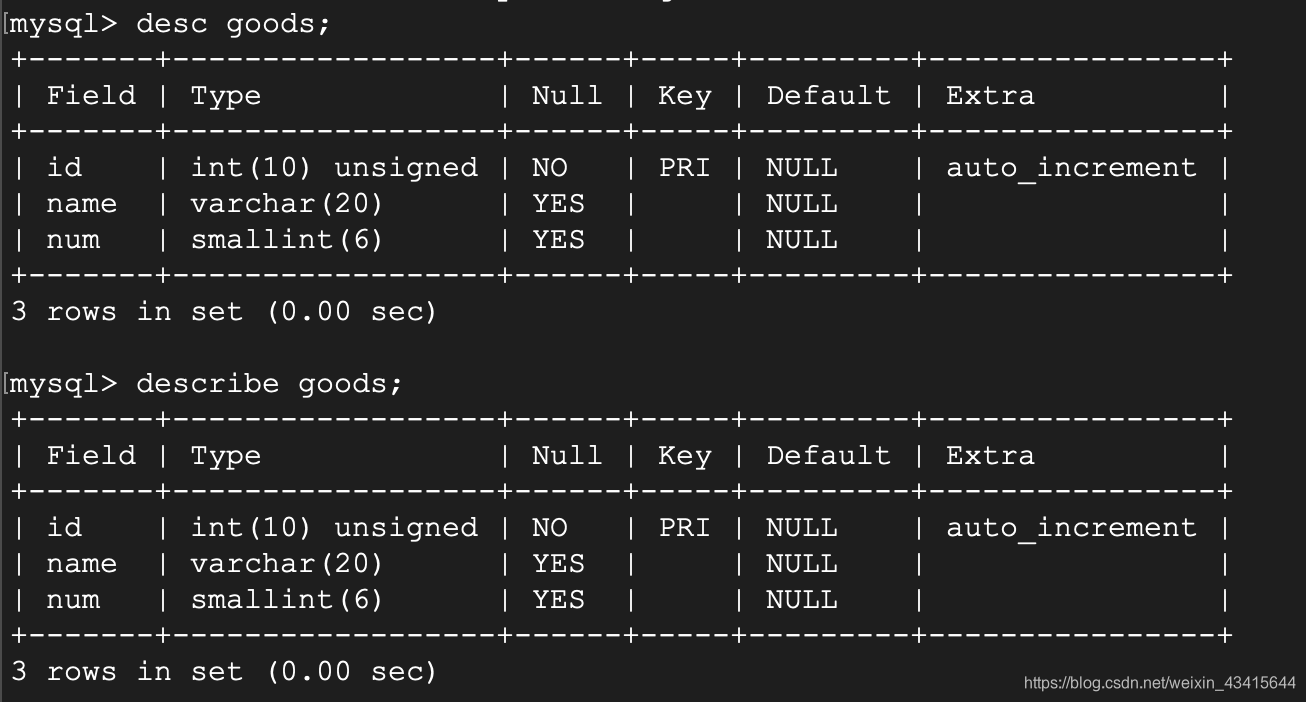Select "auto_increment" in the describe goods output
Viewport: 1306px width, 702px height.
(x=1071, y=527)
